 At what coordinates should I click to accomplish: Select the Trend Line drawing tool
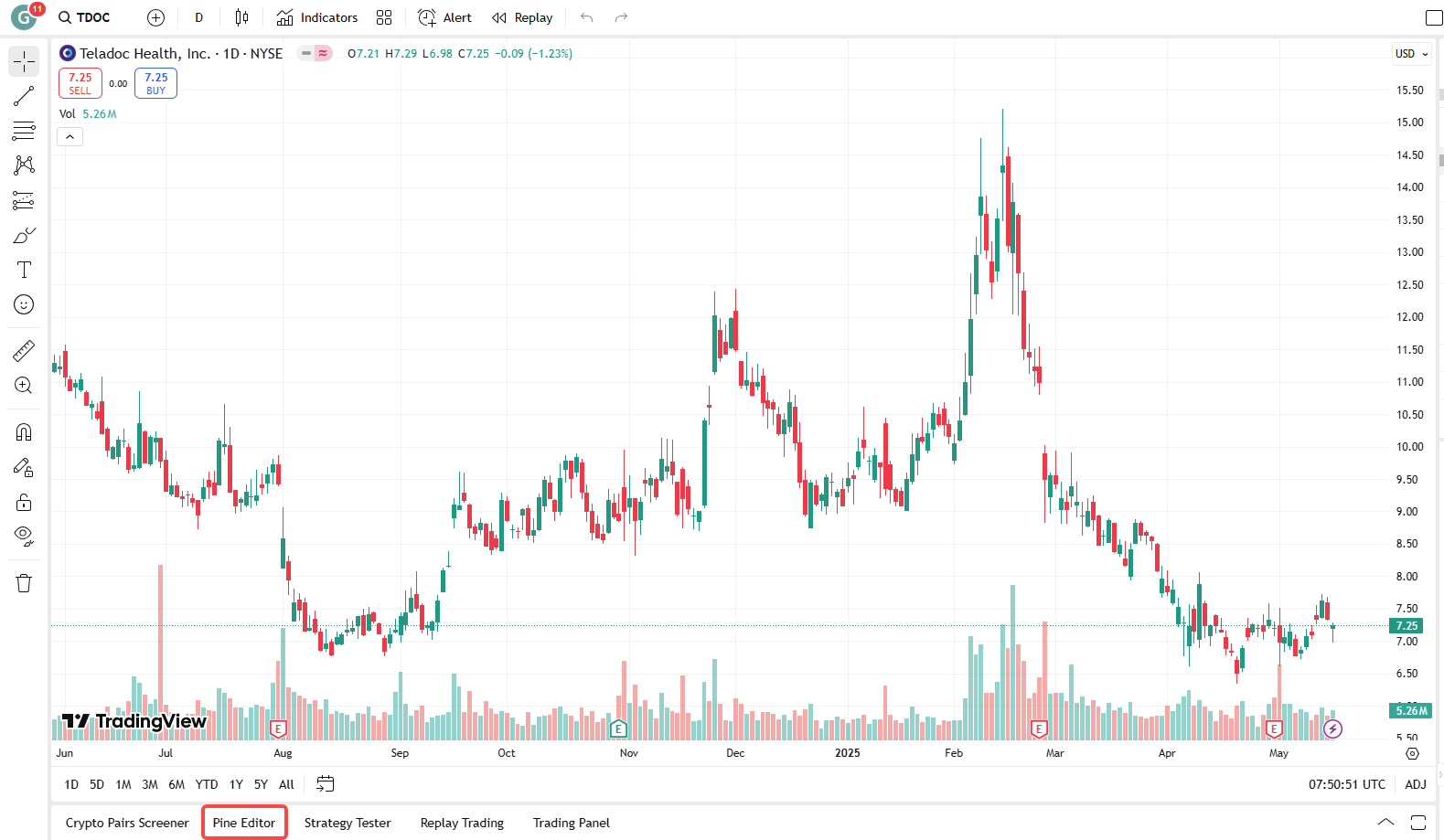pyautogui.click(x=24, y=96)
